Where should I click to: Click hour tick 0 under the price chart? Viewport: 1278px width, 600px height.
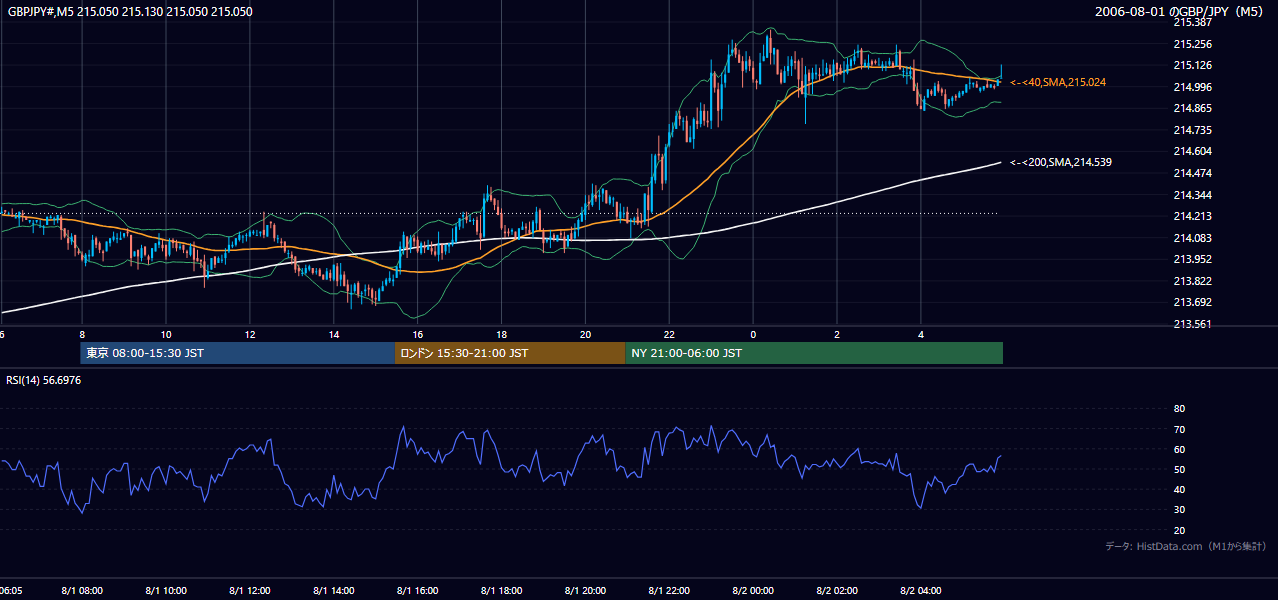(x=754, y=334)
